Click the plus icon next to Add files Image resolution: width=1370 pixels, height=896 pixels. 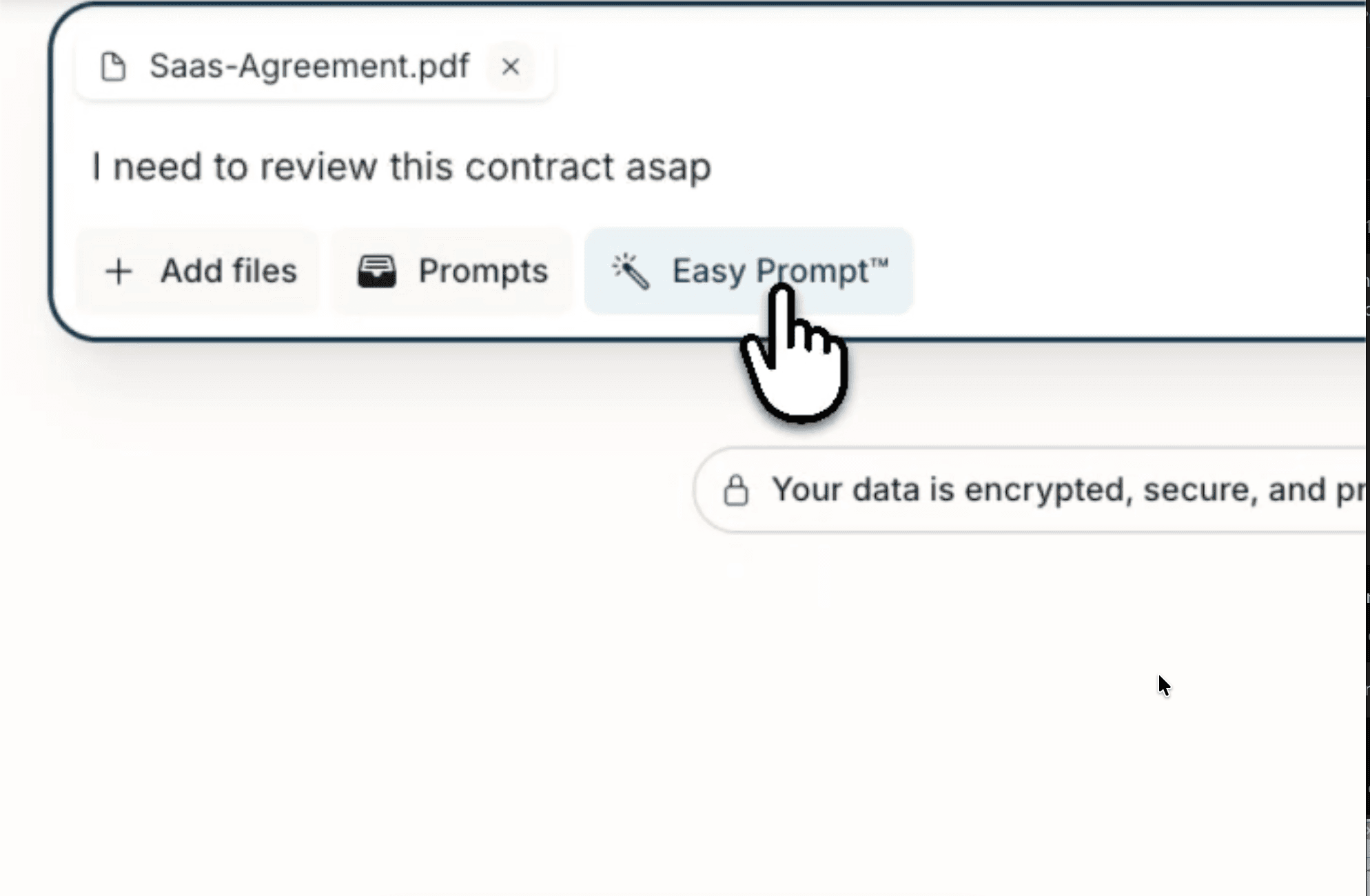click(x=118, y=272)
